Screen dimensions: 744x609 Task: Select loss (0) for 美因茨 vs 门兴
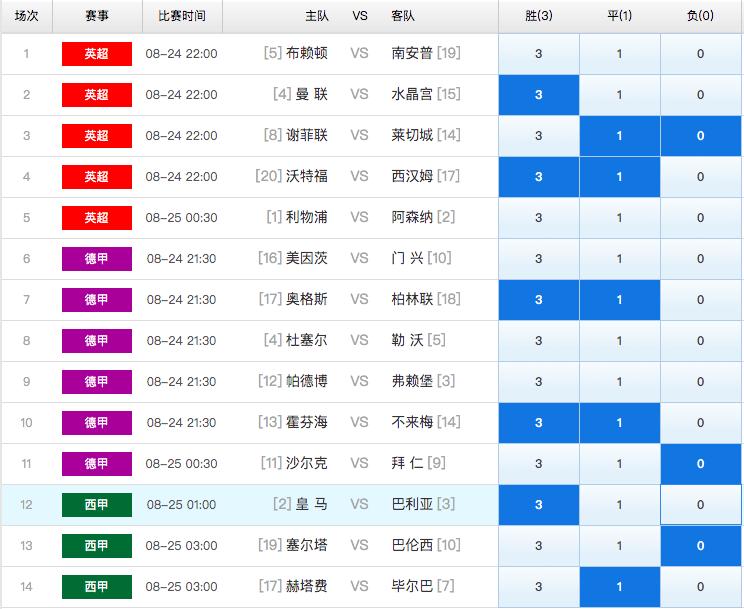(x=701, y=259)
